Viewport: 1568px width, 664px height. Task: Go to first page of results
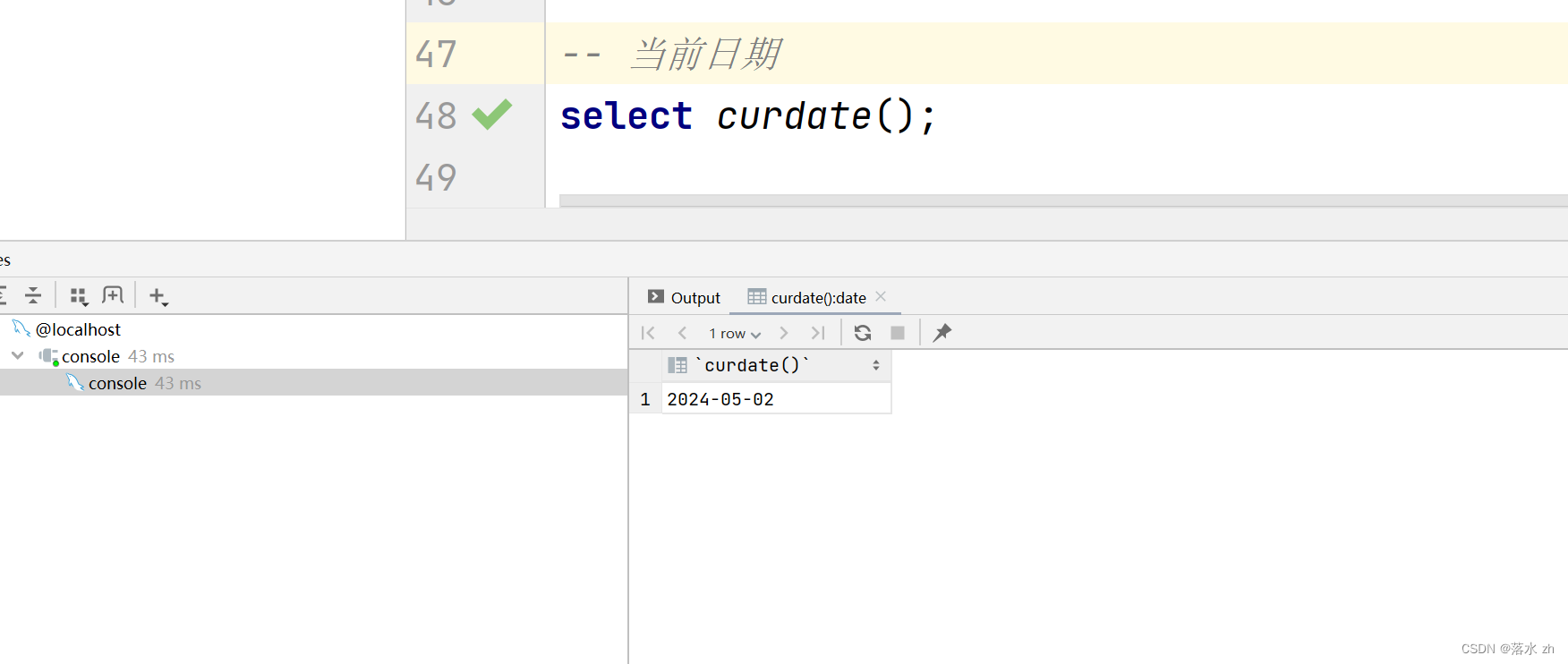648,333
